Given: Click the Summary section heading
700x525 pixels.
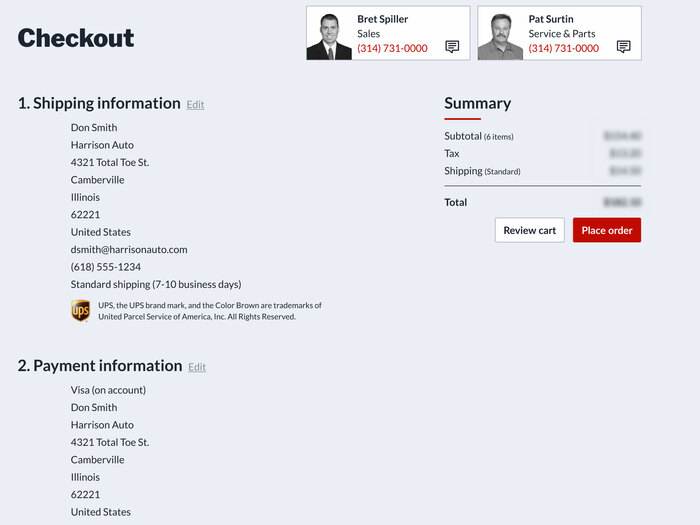Looking at the screenshot, I should tap(477, 103).
